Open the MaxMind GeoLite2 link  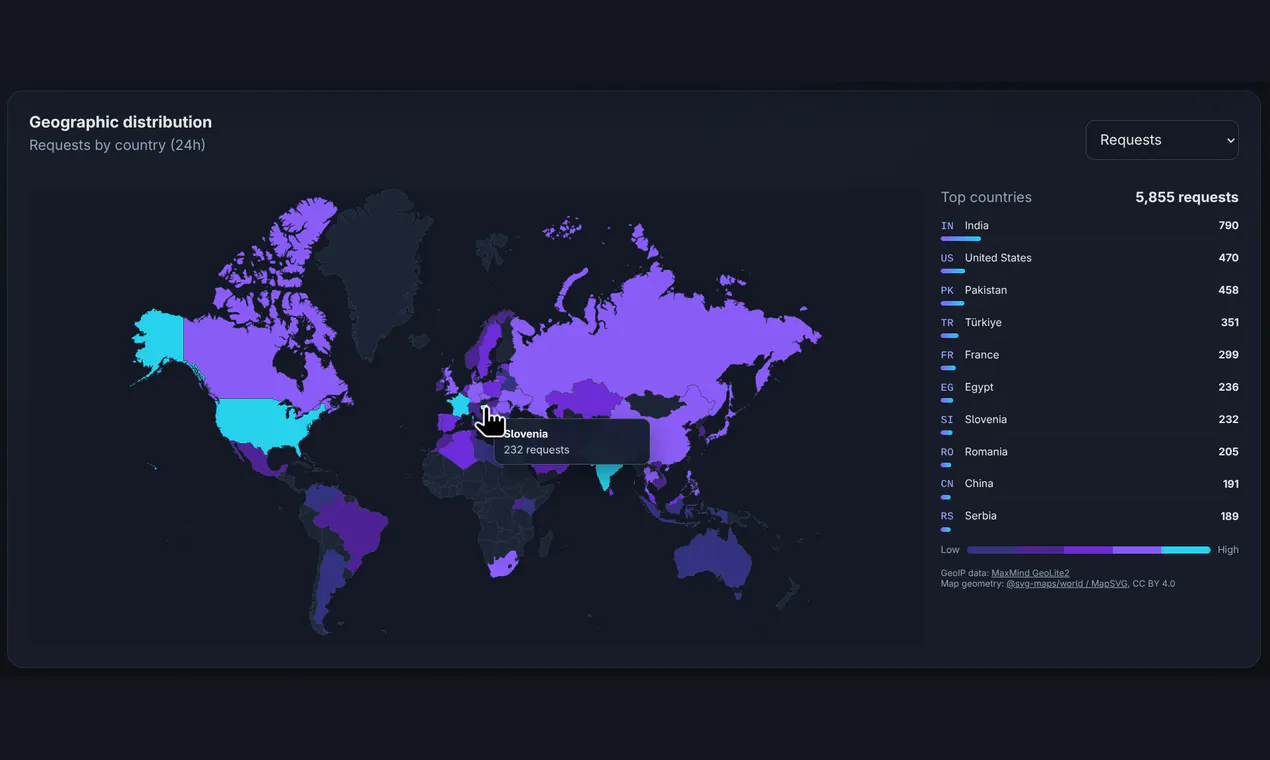[1030, 573]
